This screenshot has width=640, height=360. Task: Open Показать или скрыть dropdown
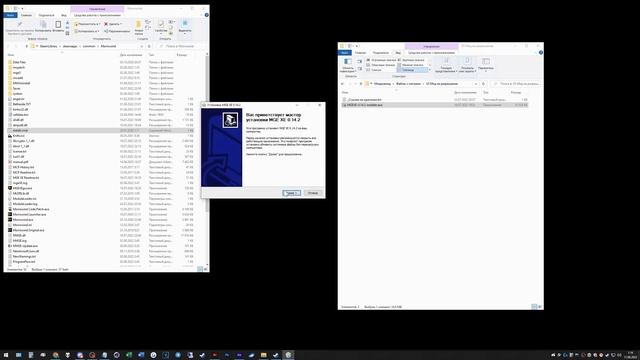[x=467, y=65]
